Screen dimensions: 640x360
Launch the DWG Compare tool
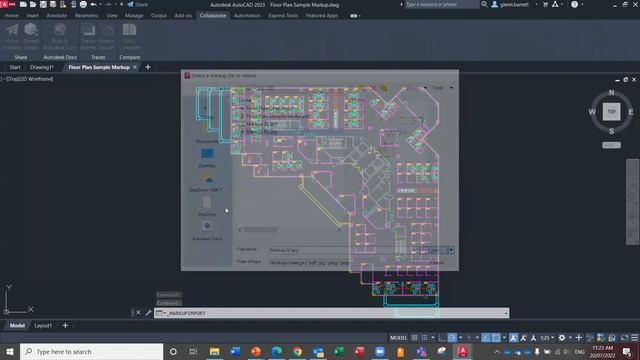tap(129, 36)
